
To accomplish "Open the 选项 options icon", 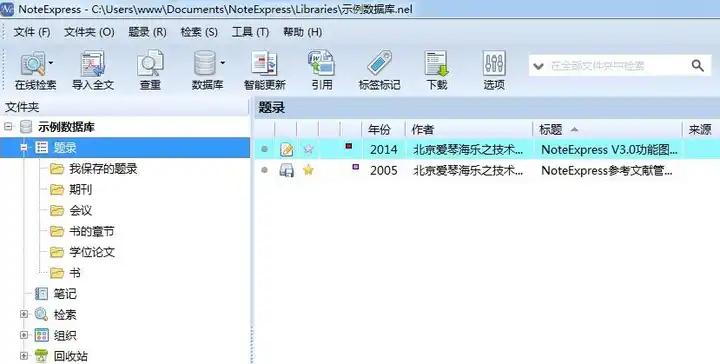I will 494,63.
